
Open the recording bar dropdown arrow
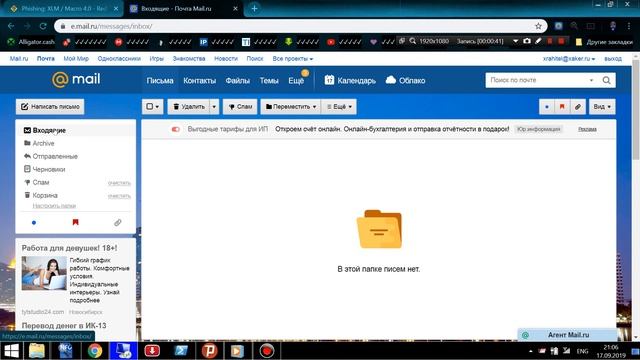(x=516, y=41)
